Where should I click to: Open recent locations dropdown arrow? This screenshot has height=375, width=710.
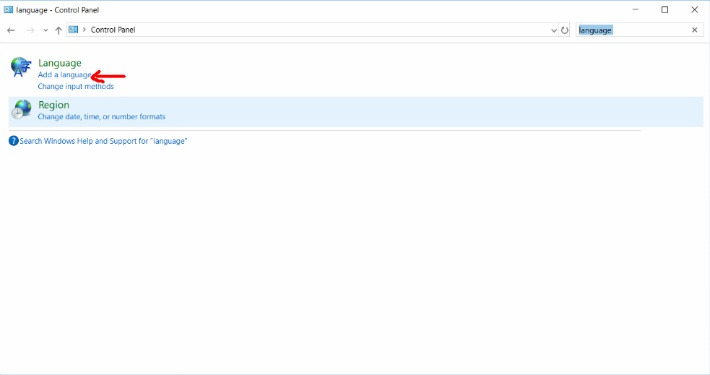coord(45,30)
